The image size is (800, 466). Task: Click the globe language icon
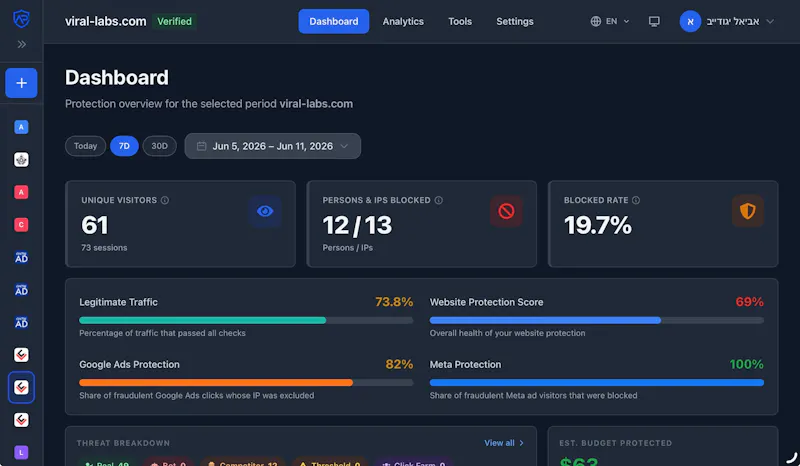(595, 21)
